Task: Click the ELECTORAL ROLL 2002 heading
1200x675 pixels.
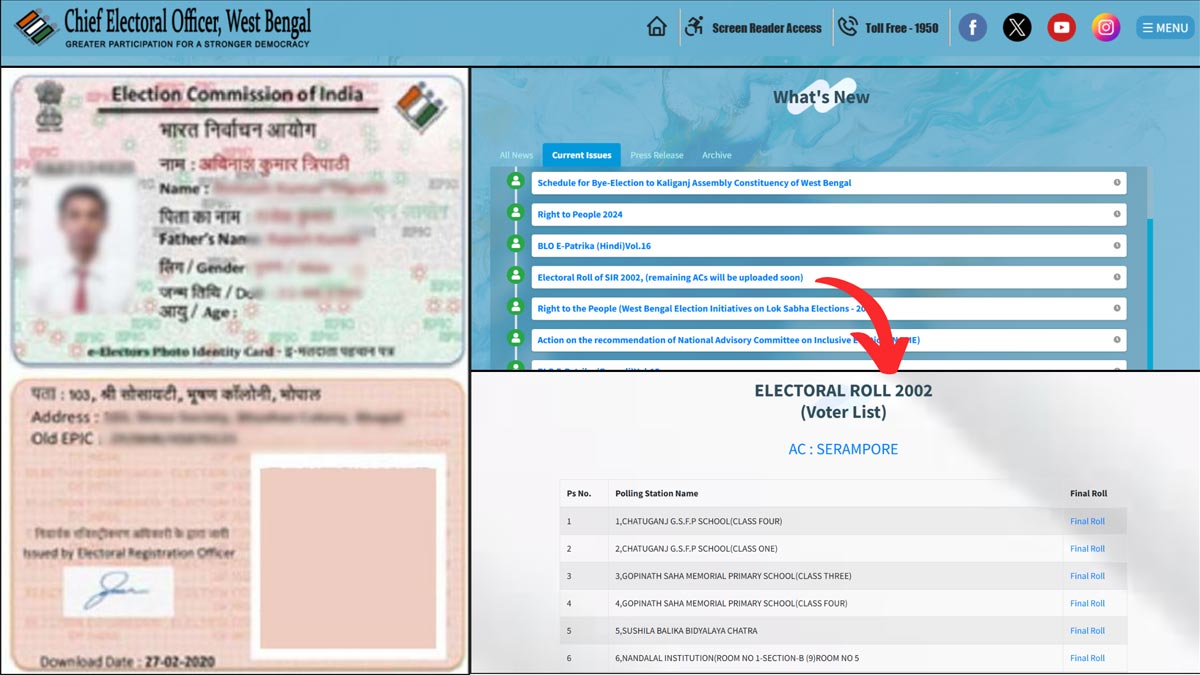Action: (843, 391)
